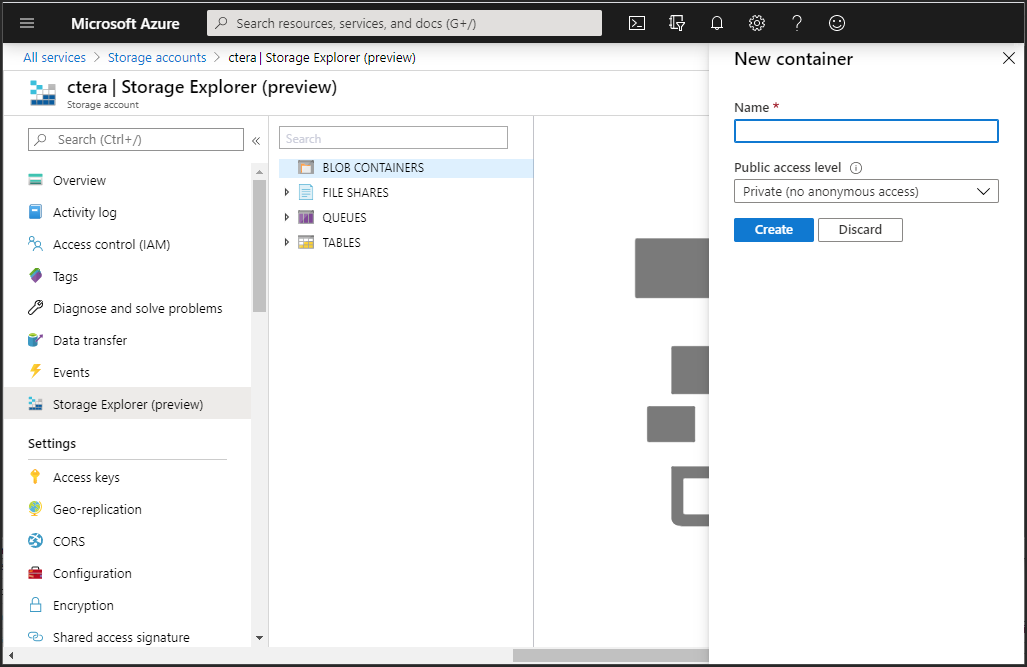
Task: Click the Public access level info icon
Action: [855, 168]
